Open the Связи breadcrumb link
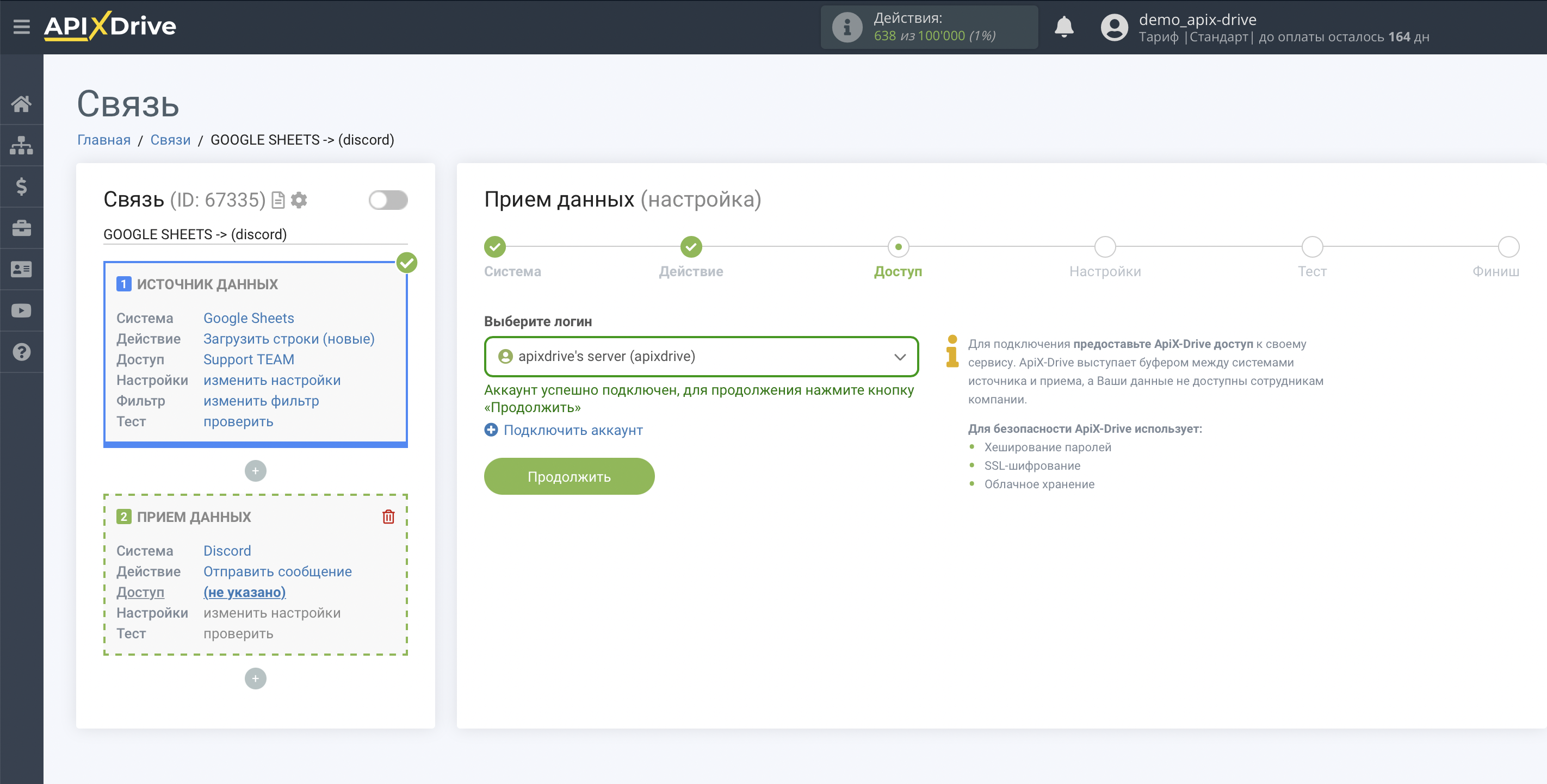The height and width of the screenshot is (784, 1547). tap(170, 140)
